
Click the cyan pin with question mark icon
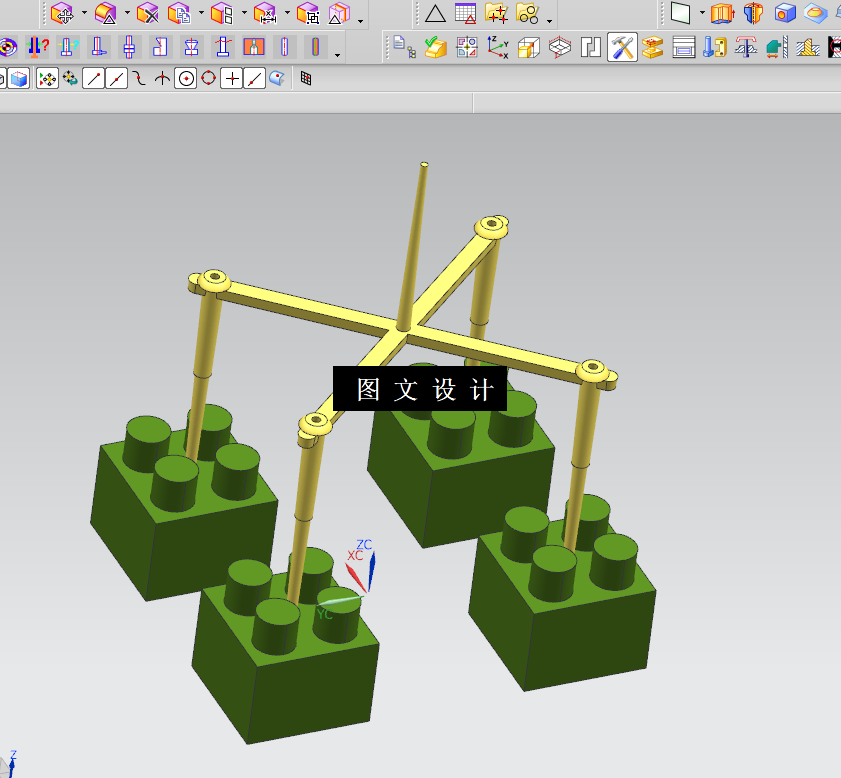(x=68, y=47)
